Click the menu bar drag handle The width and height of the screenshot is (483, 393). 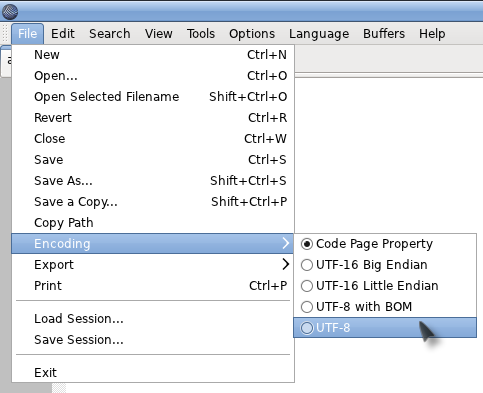click(x=5, y=34)
